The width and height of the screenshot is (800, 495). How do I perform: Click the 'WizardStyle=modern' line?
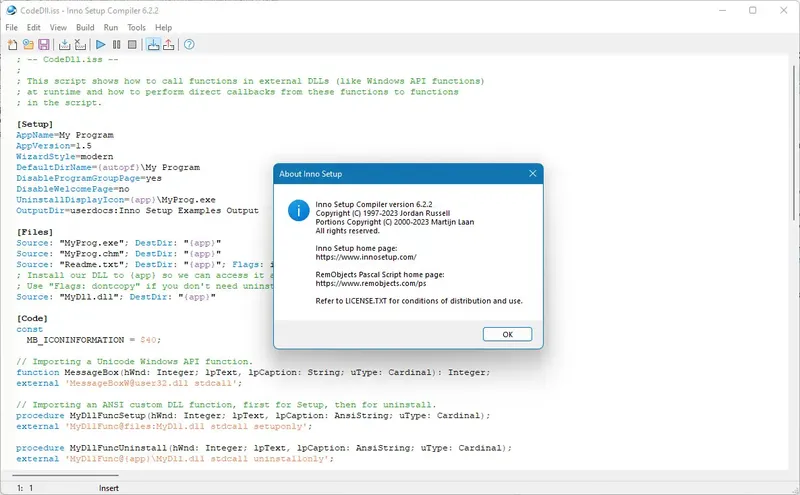[x=65, y=157]
